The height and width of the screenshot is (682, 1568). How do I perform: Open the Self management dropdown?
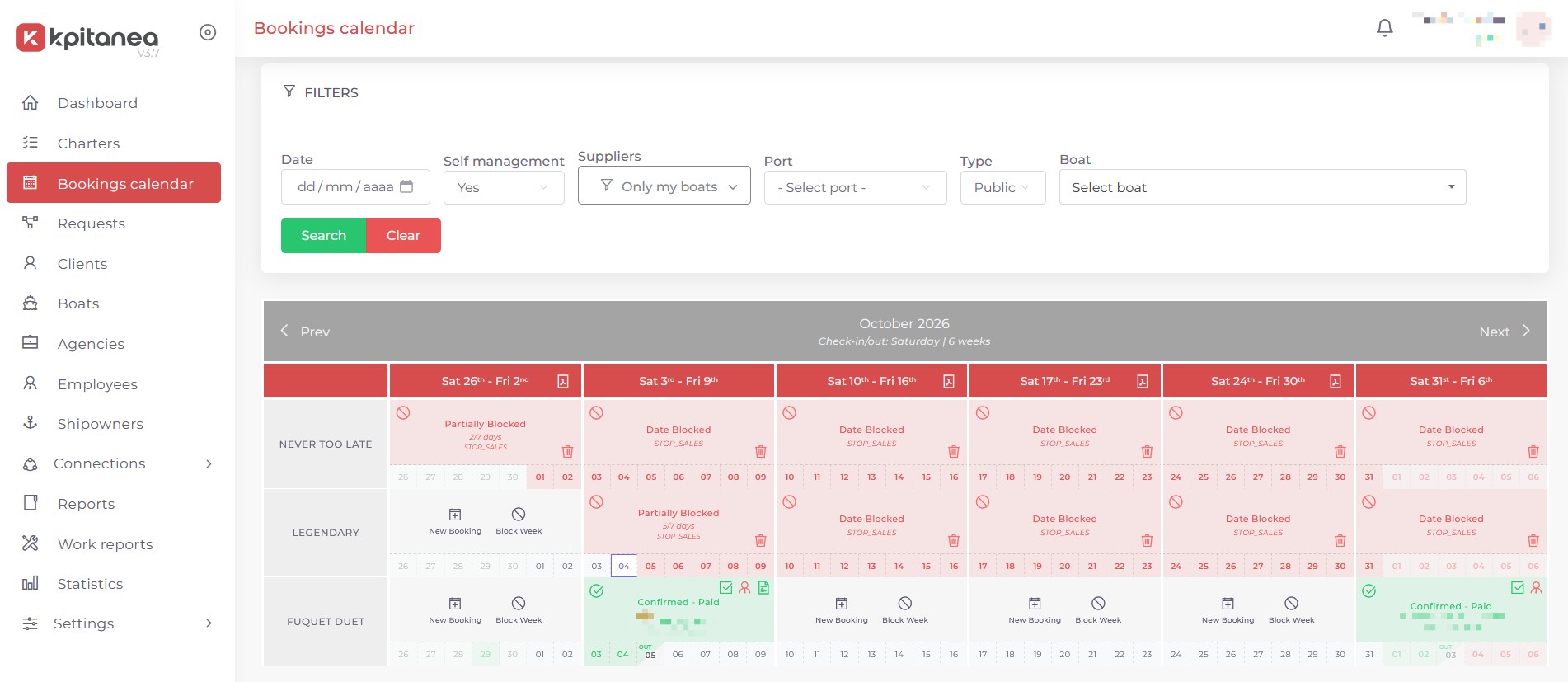pos(504,187)
